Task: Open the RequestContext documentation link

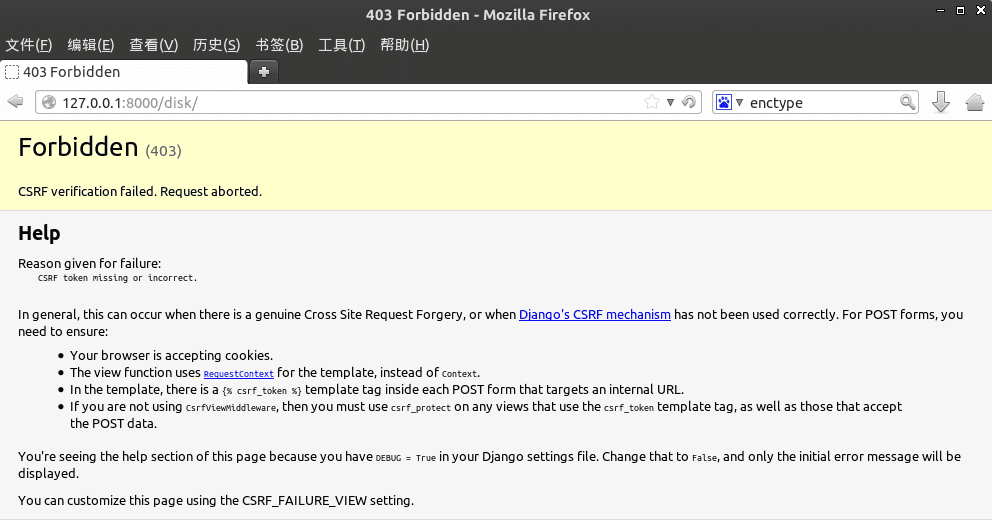Action: point(238,374)
